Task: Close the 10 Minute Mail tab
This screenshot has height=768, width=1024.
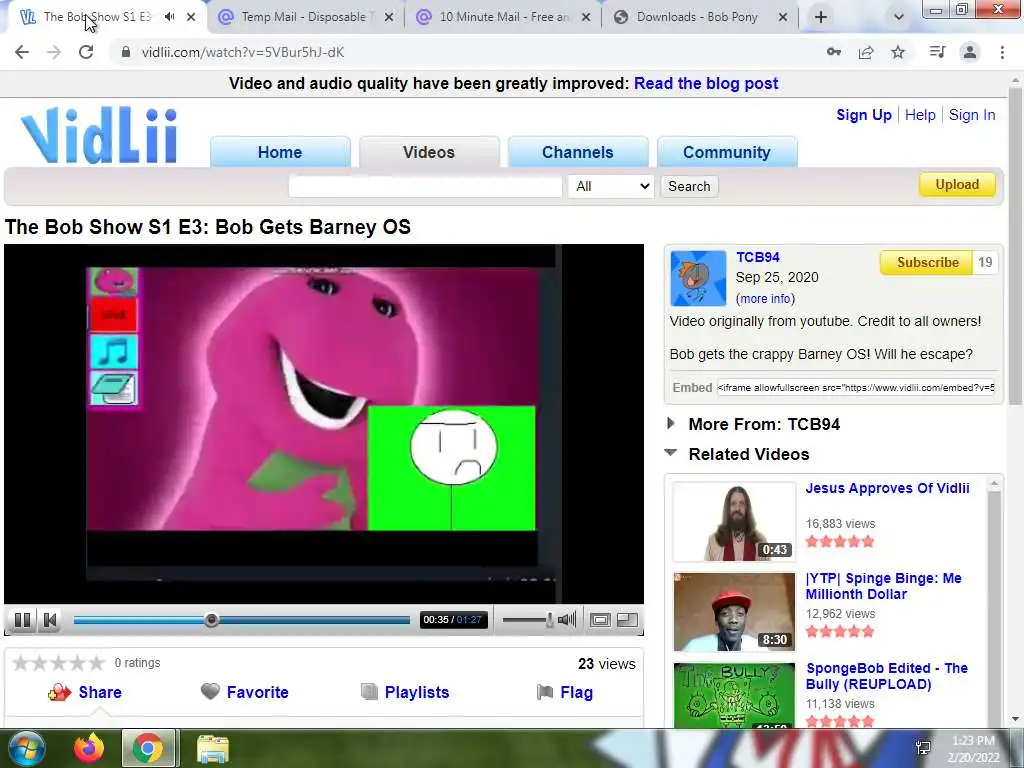Action: click(x=586, y=18)
